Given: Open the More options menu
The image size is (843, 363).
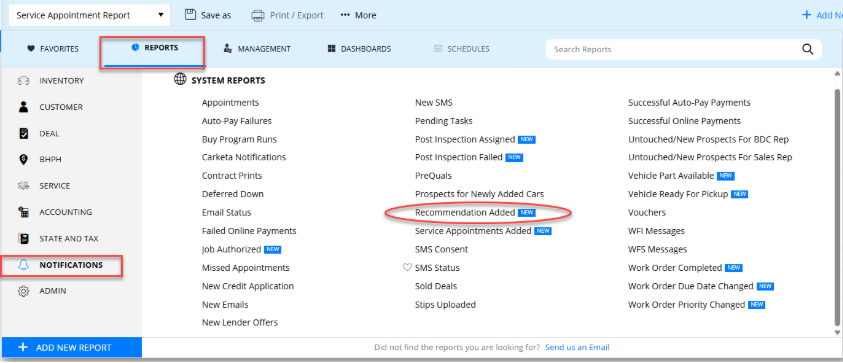Looking at the screenshot, I should coord(358,15).
